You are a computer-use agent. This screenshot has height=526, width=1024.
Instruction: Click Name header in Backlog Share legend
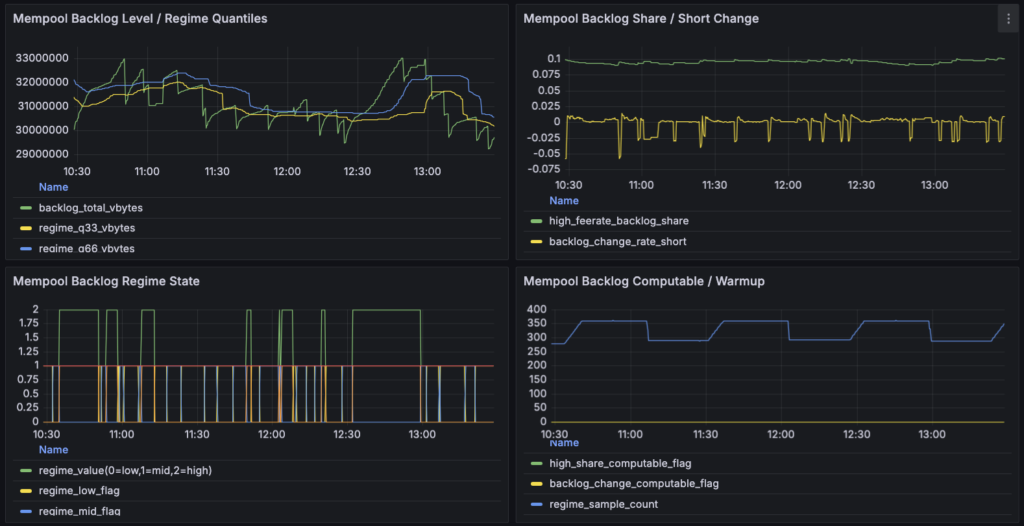564,200
